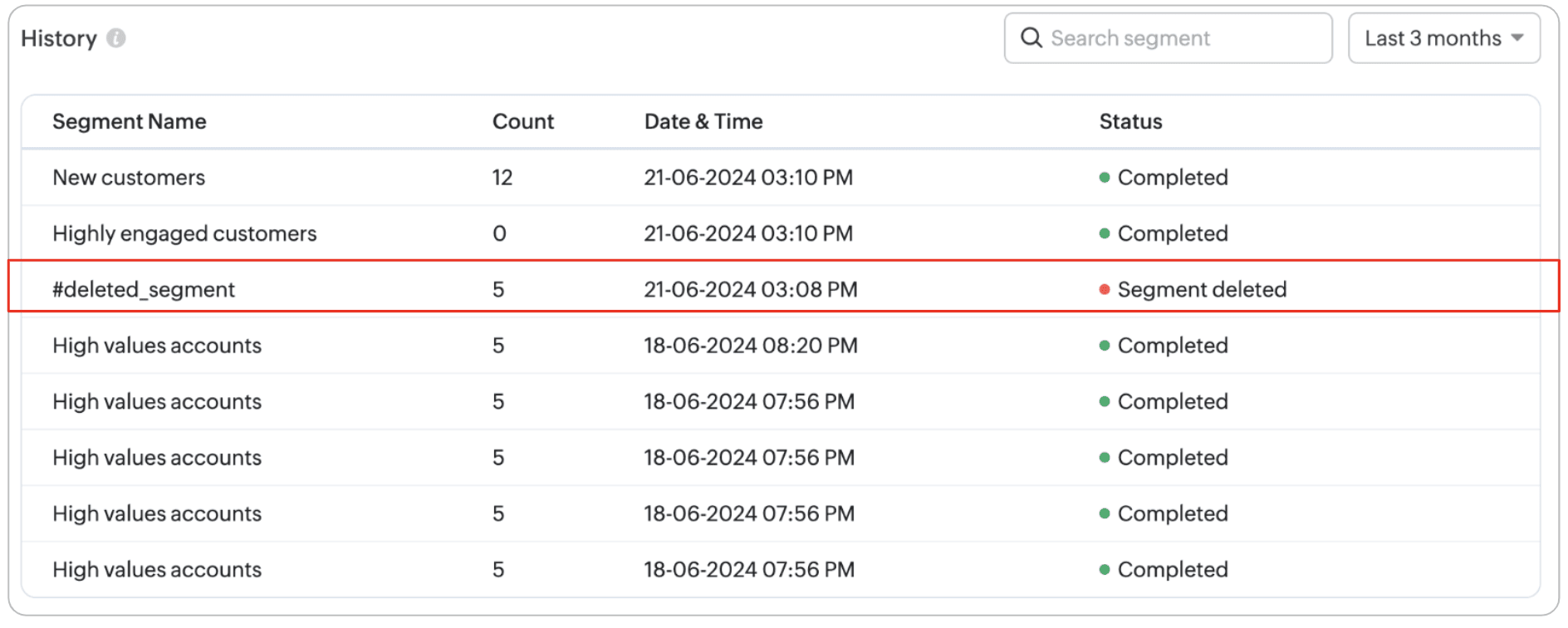The height and width of the screenshot is (628, 1568).
Task: Open the New customers segment entry
Action: [129, 178]
